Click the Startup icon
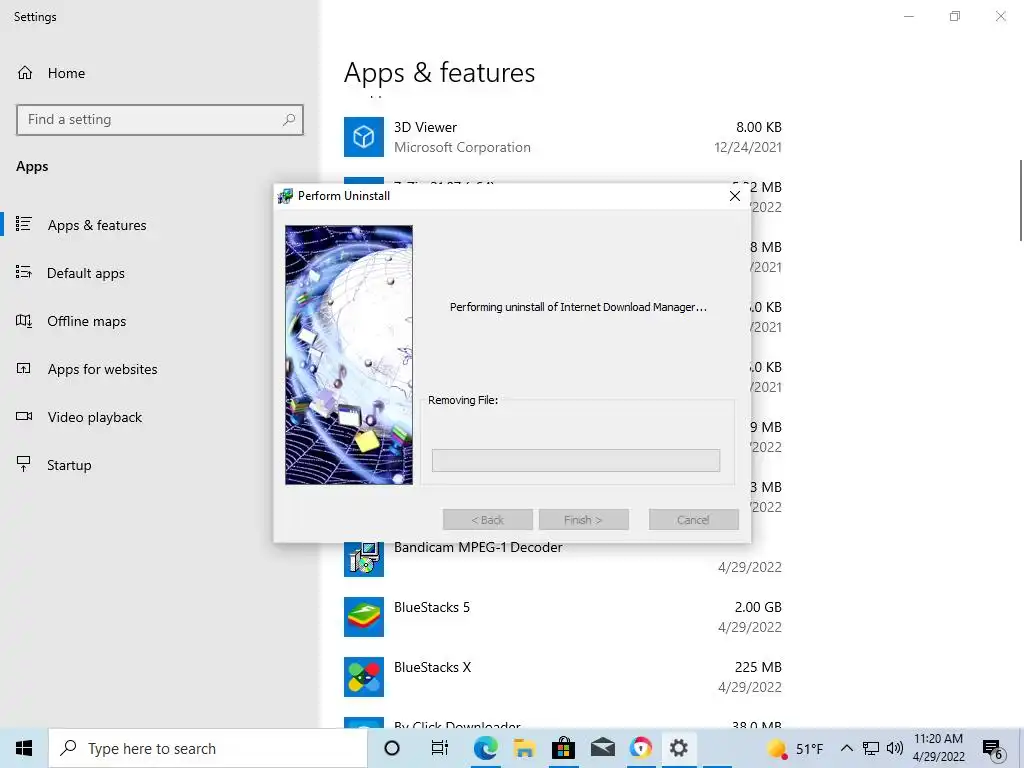Screen dimensions: 1024x768 click(24, 464)
